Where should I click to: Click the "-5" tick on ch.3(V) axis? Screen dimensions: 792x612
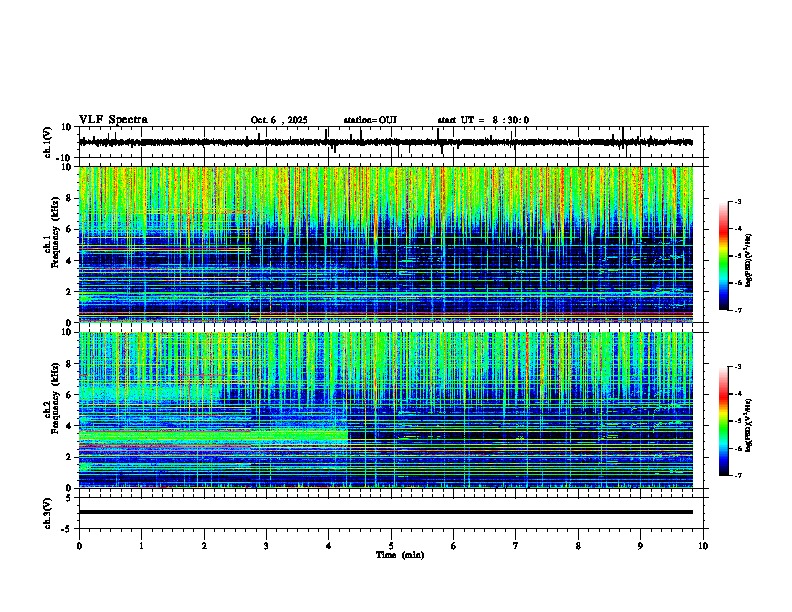[67, 529]
